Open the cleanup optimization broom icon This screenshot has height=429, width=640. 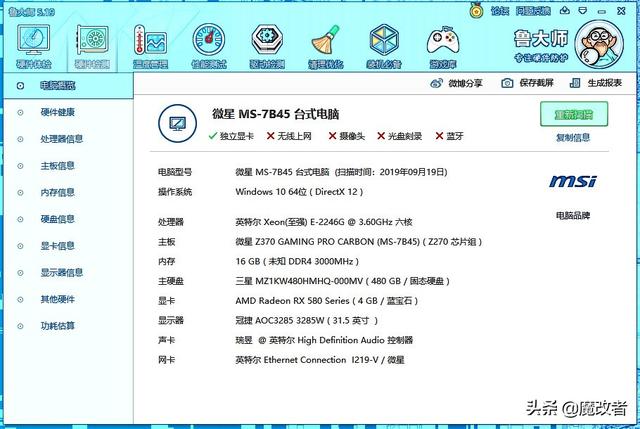point(325,40)
